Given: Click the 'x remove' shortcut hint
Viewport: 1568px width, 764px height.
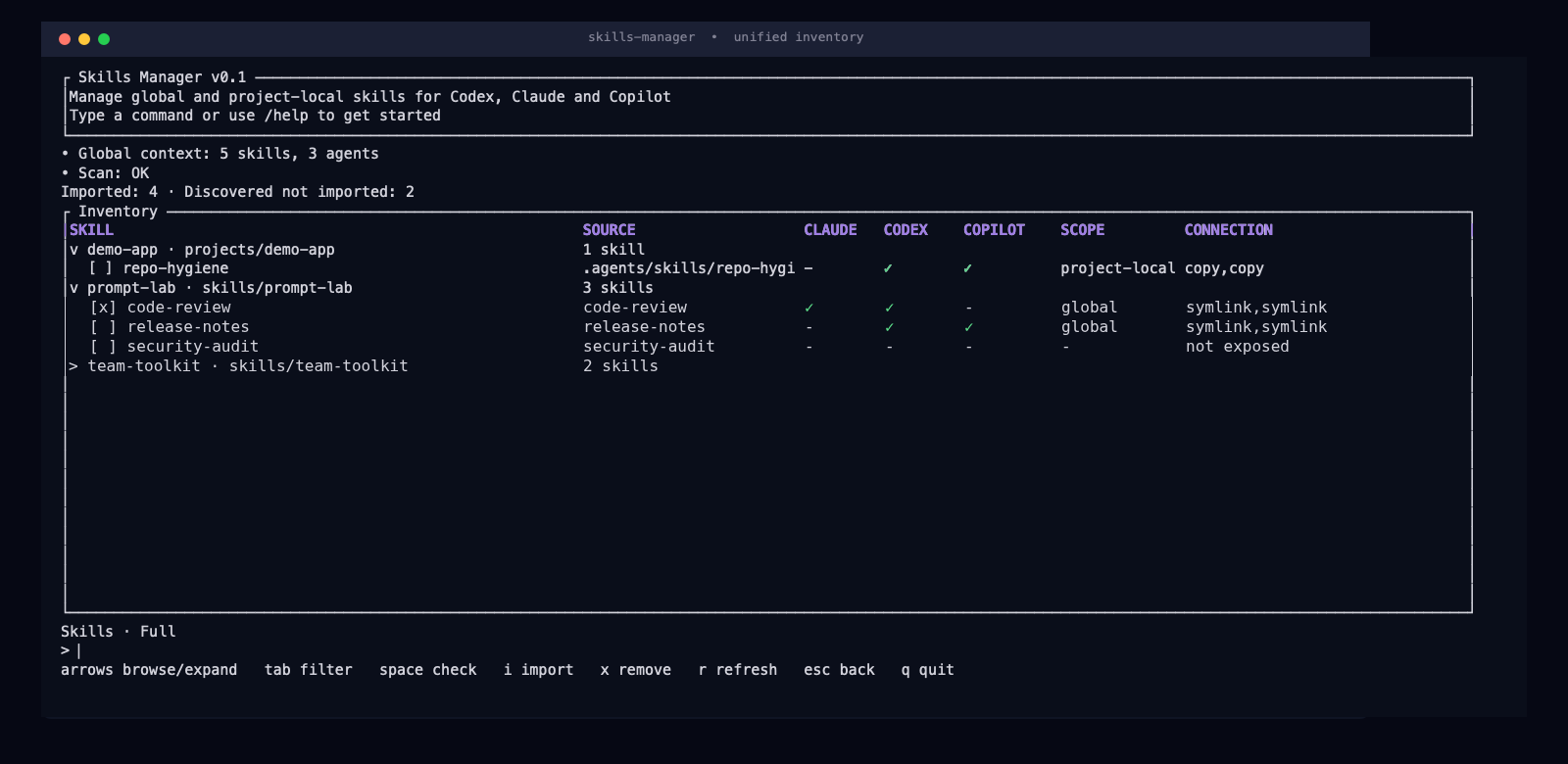Looking at the screenshot, I should (635, 670).
